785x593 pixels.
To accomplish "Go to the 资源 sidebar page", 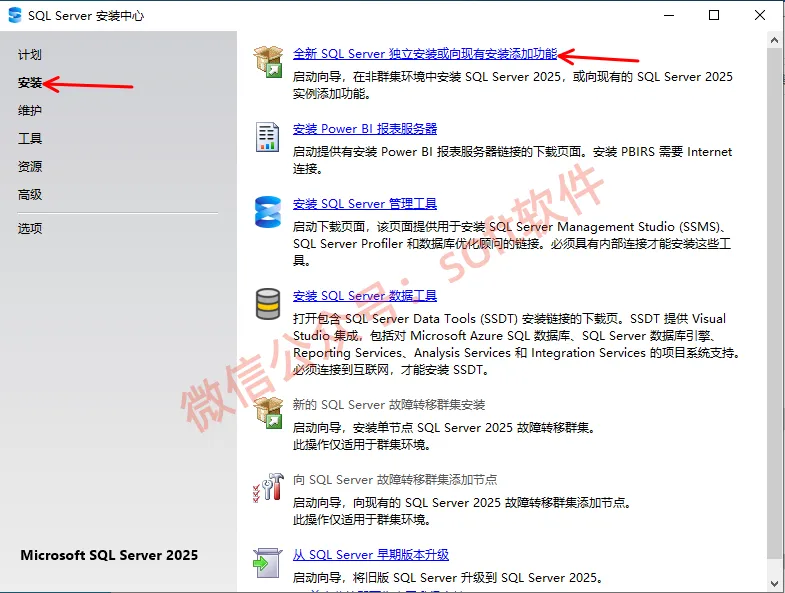I will [30, 166].
